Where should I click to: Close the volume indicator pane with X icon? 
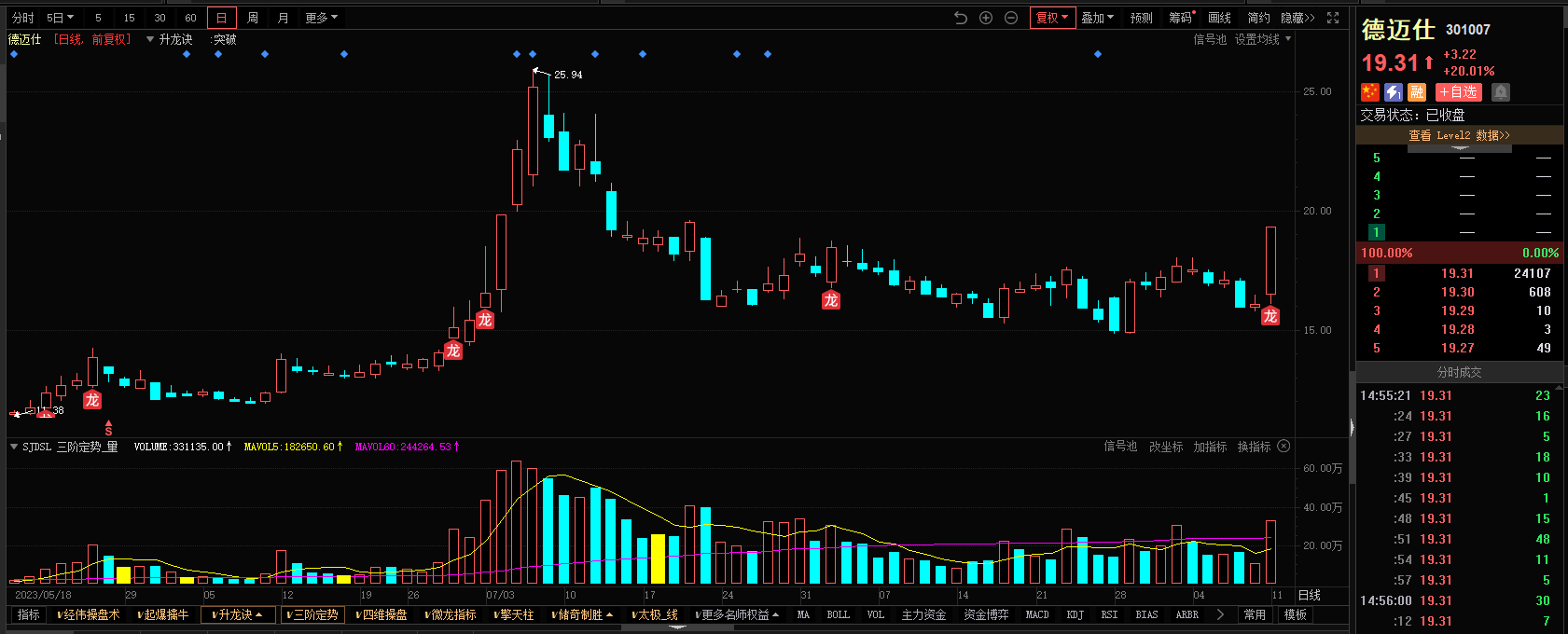[1284, 447]
